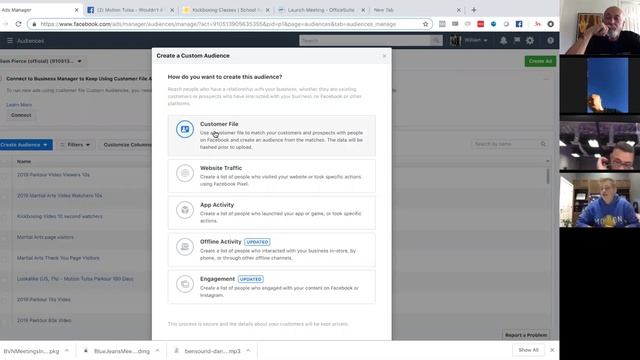The image size is (640, 360).
Task: Open a new Chrome tab with plus
Action: tap(473, 10)
